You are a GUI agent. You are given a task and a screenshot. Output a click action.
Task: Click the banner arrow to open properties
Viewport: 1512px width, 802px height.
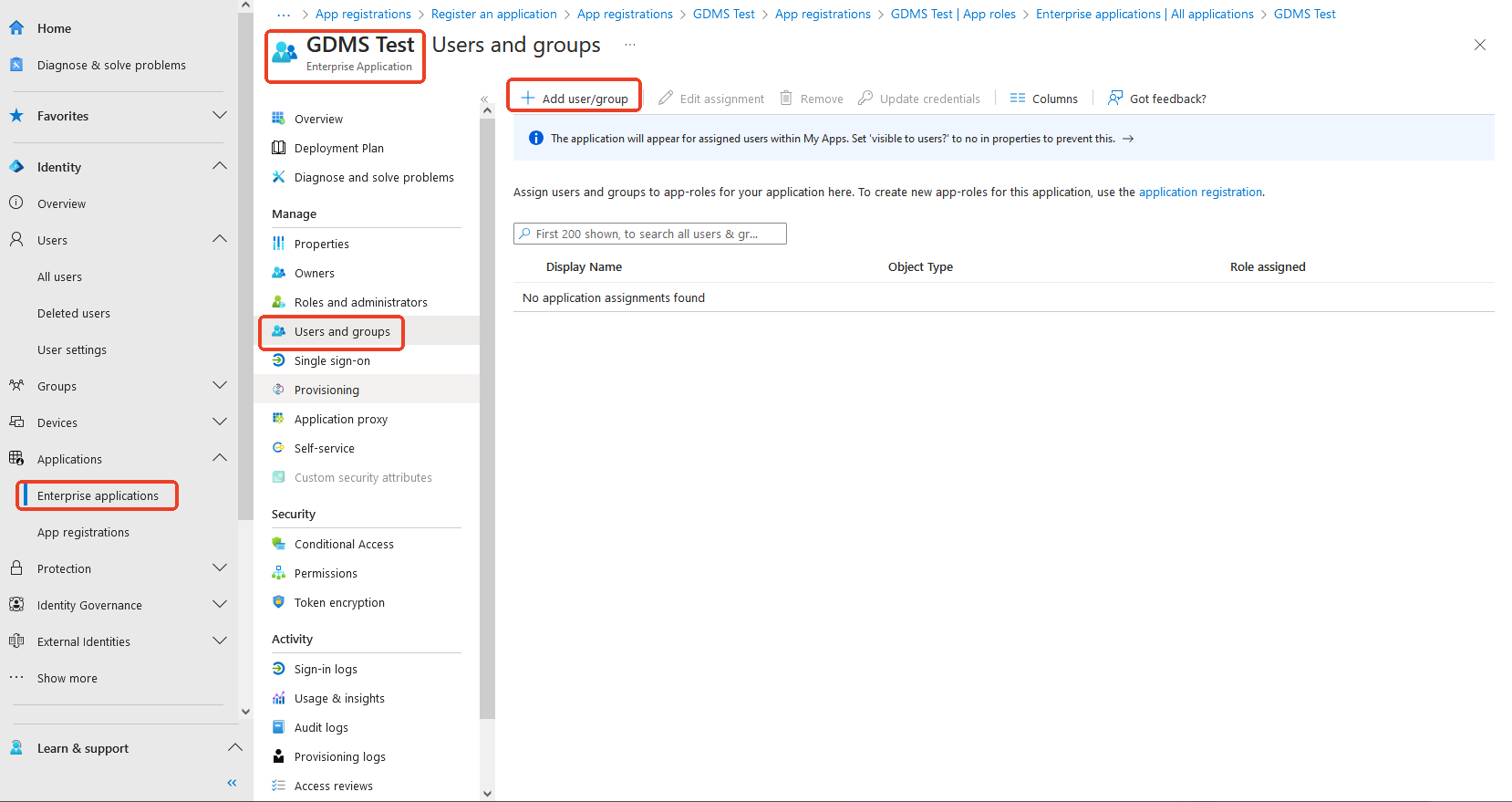pyautogui.click(x=1128, y=139)
